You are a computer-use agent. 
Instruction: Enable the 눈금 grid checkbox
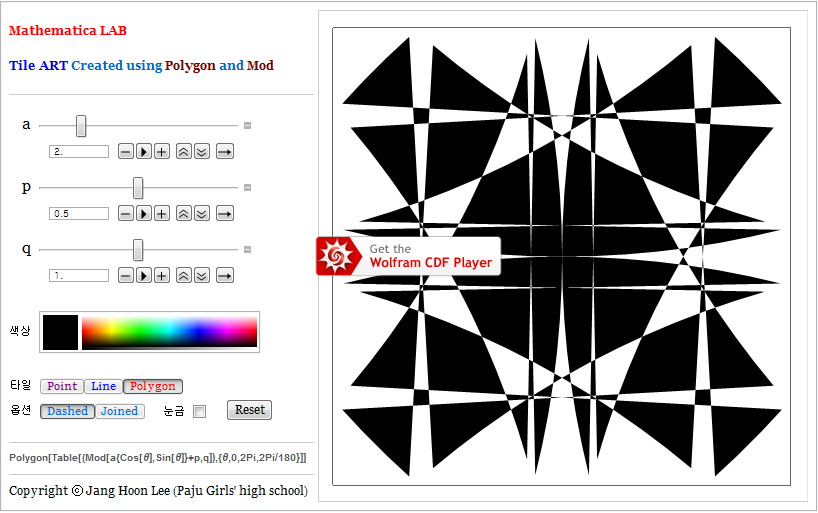pos(199,411)
